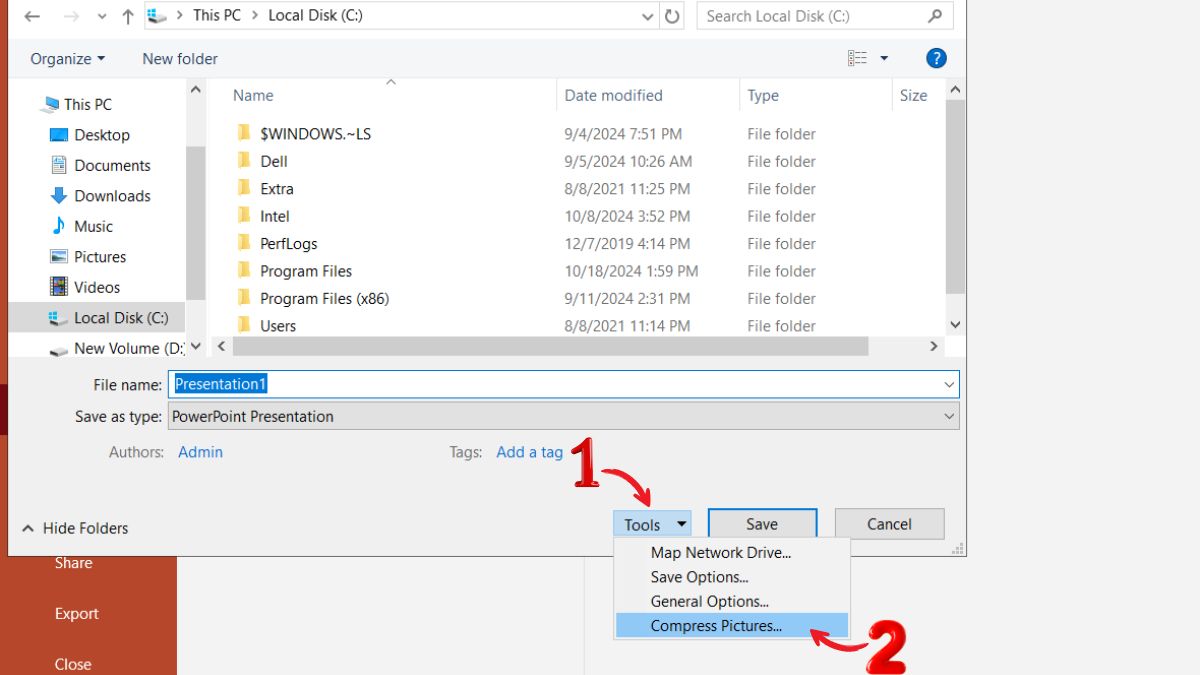Open Pictures in the navigation pane
This screenshot has height=675, width=1200.
[100, 257]
